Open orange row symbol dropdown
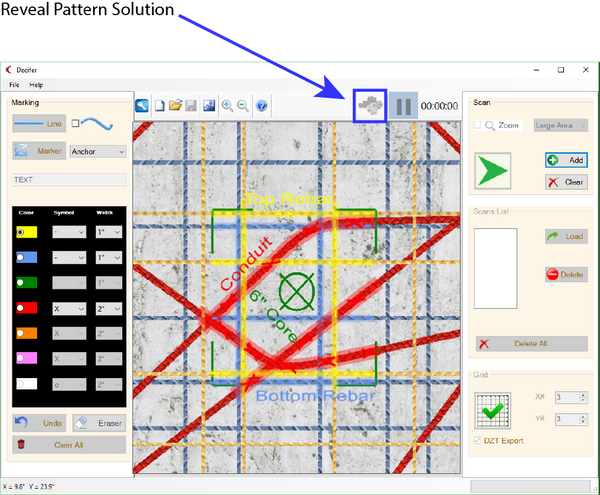 [69, 333]
